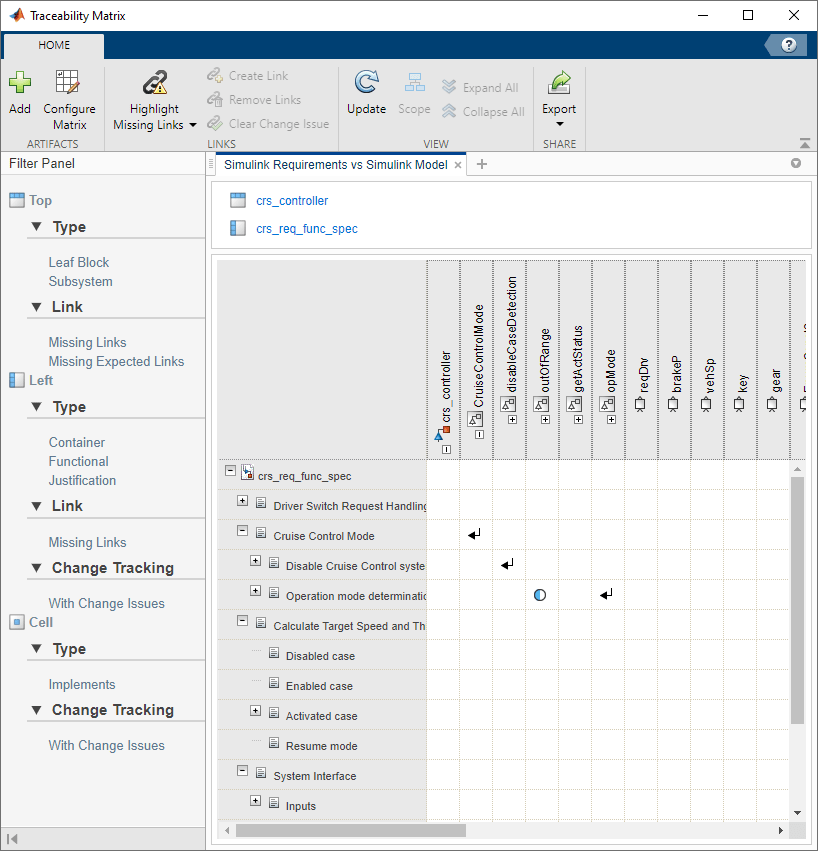Click the ribbon minimize icon at right

click(x=805, y=143)
